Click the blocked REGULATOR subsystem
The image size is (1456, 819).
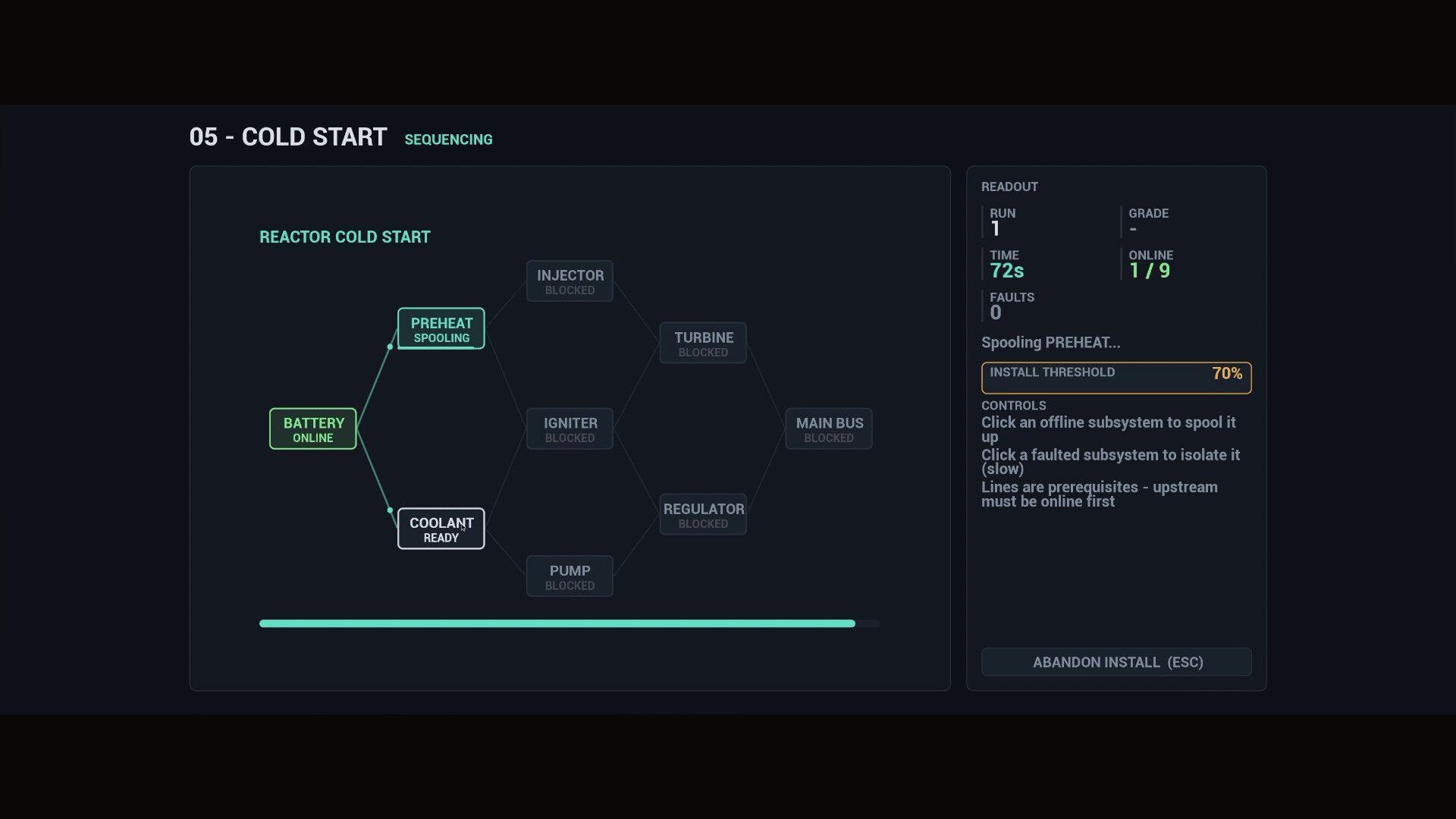703,514
